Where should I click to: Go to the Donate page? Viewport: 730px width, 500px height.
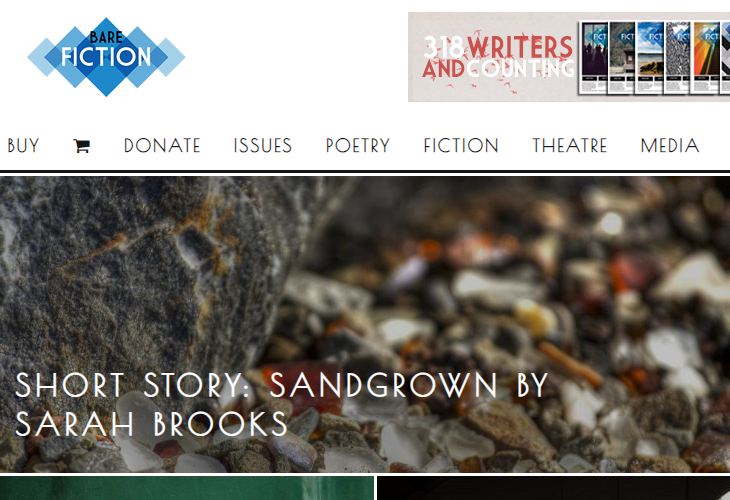162,146
